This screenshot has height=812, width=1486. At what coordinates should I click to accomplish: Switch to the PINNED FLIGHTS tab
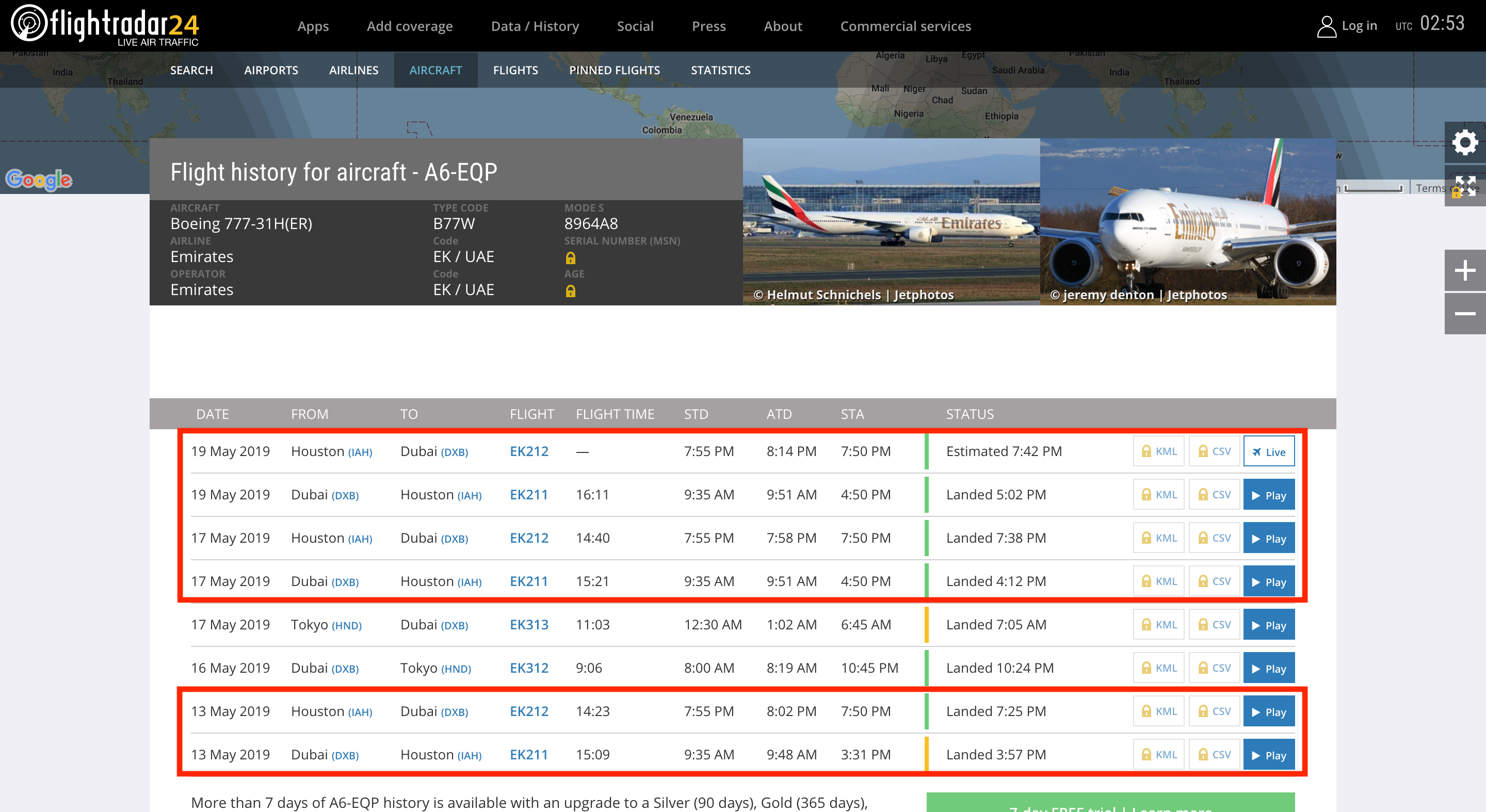pyautogui.click(x=614, y=70)
